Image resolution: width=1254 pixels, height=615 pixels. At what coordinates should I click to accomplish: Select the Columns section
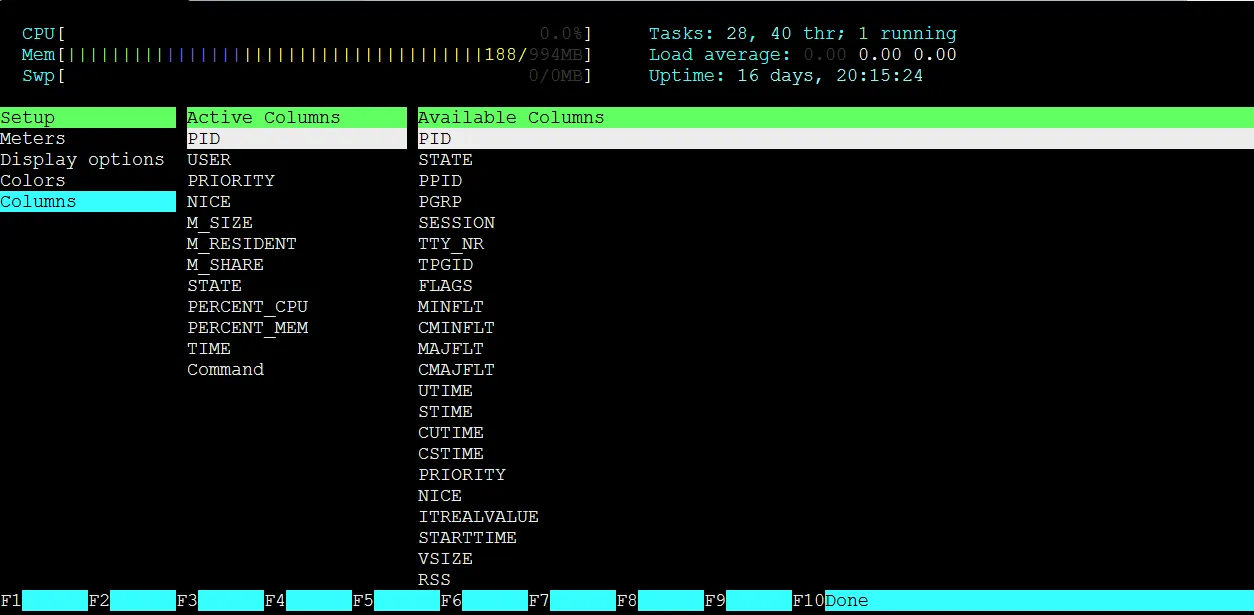coord(39,201)
